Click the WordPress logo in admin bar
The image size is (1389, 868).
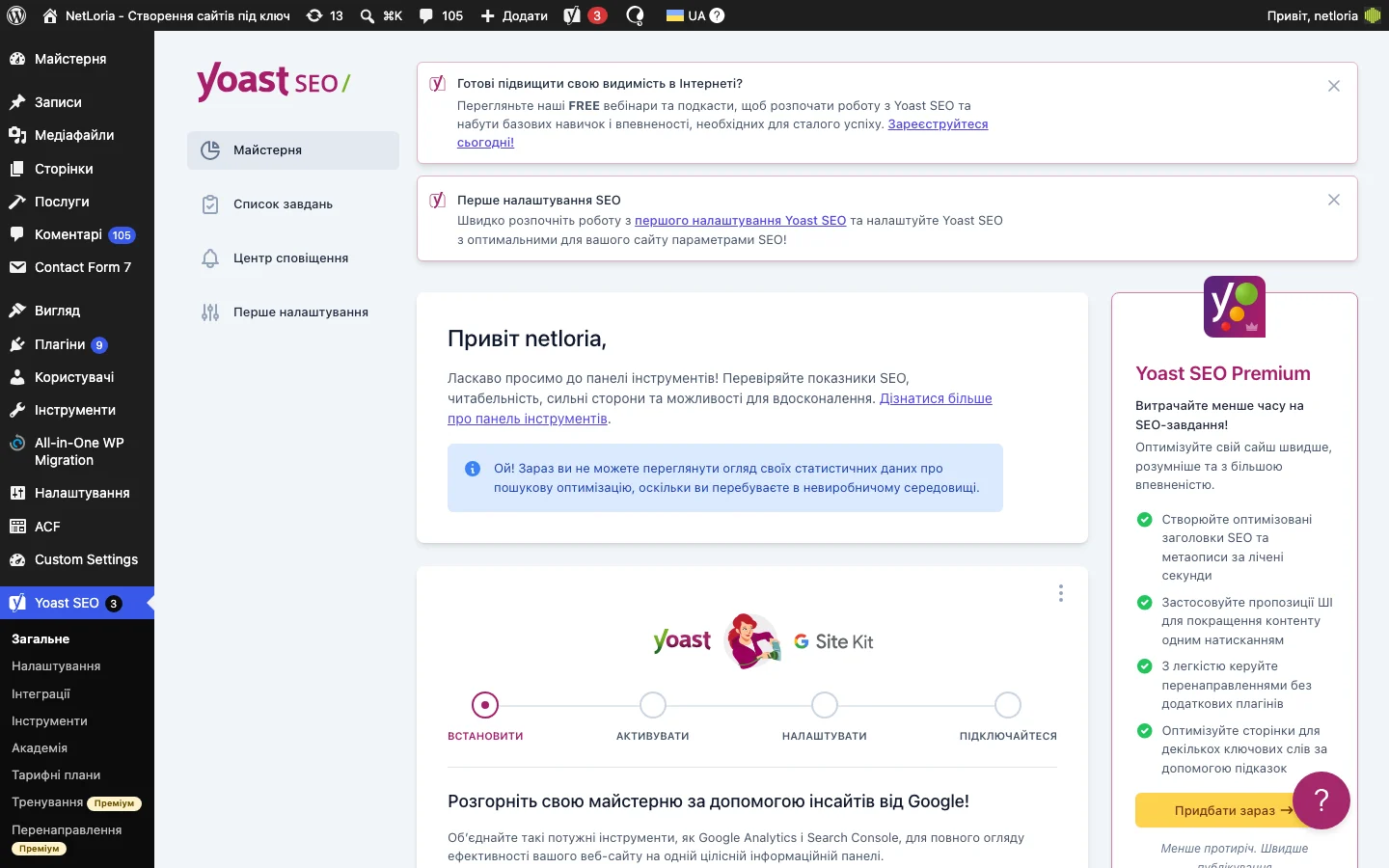coord(15,15)
